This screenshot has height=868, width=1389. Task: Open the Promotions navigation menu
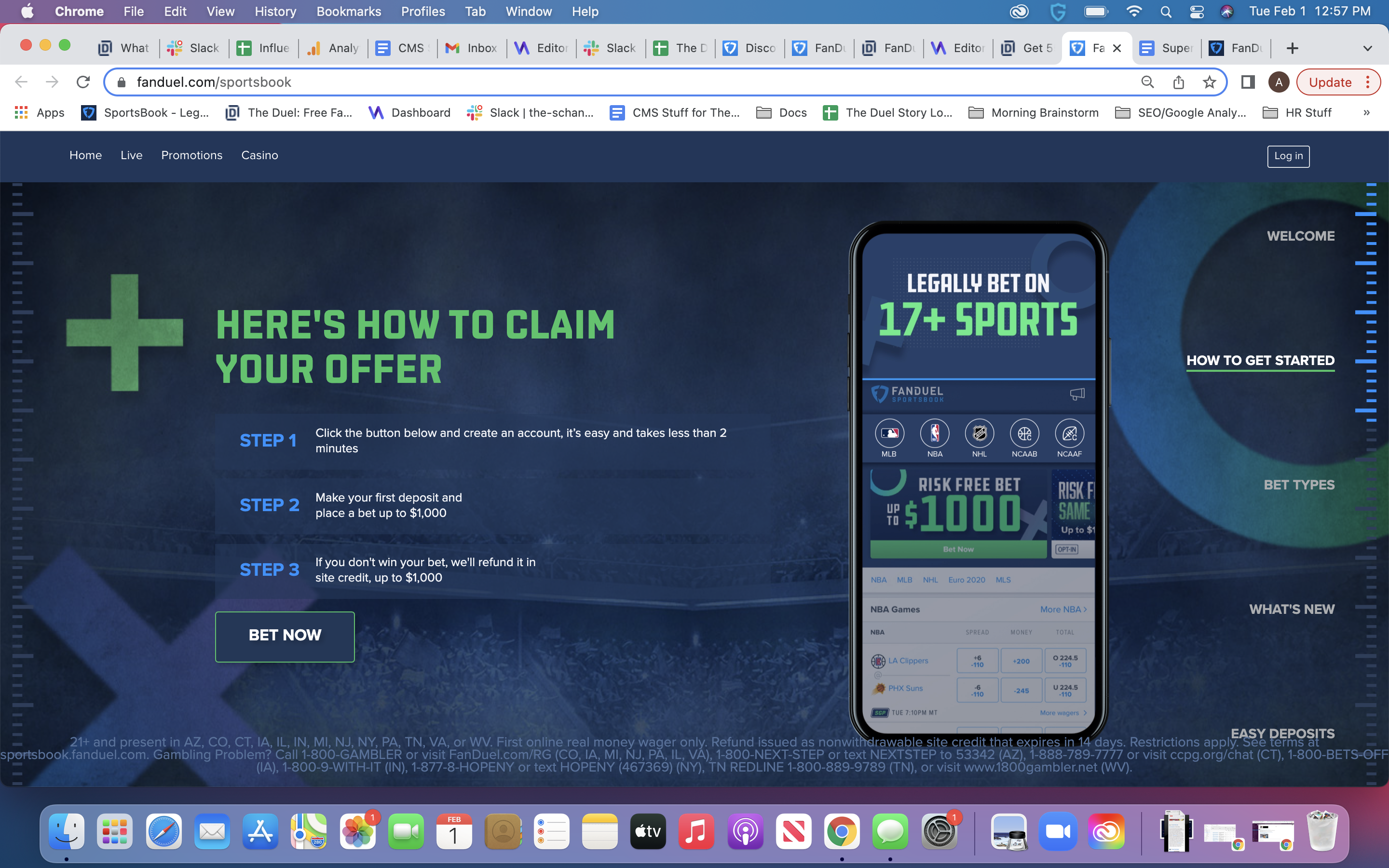pos(192,155)
